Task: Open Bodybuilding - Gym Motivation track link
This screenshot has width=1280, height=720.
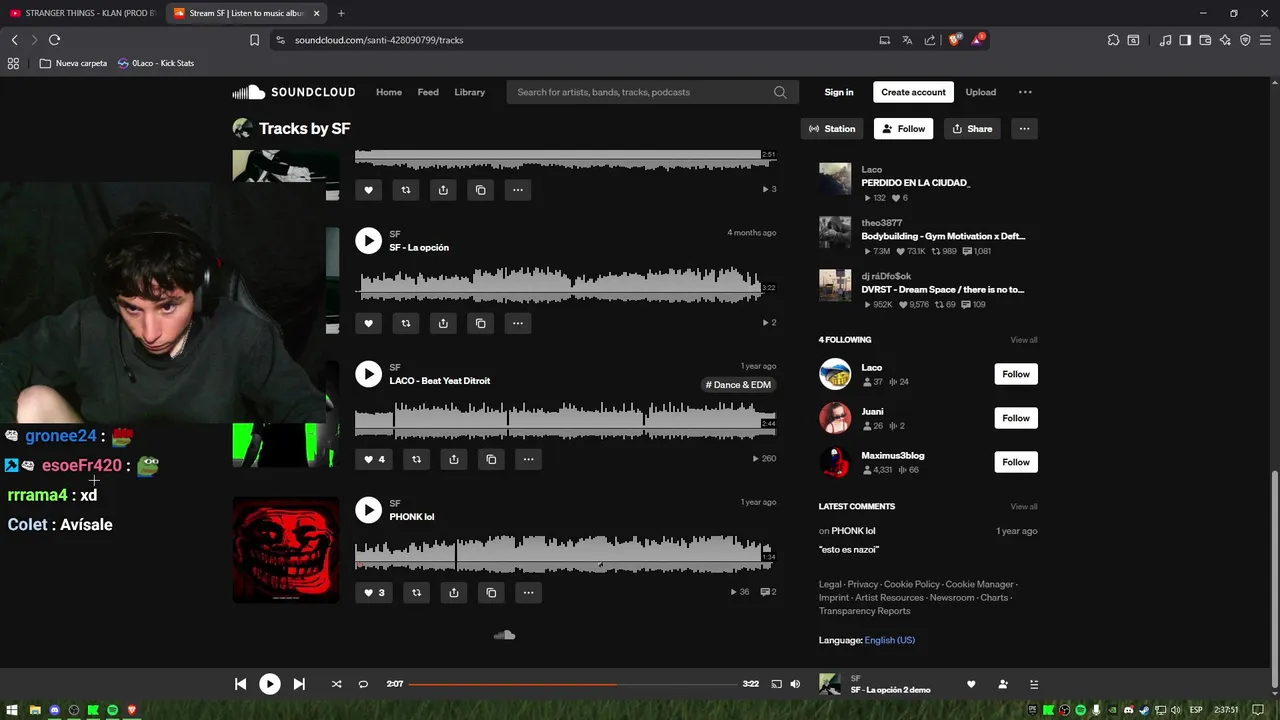Action: [943, 236]
